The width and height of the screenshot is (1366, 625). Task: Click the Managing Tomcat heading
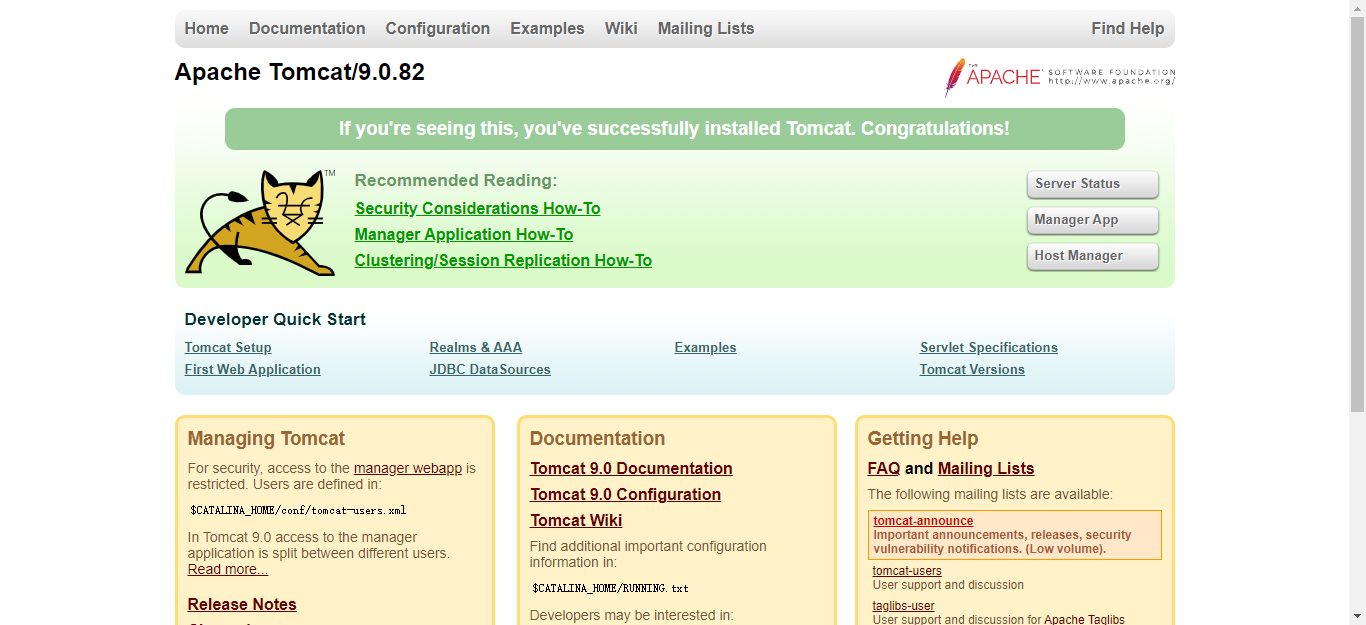click(266, 438)
